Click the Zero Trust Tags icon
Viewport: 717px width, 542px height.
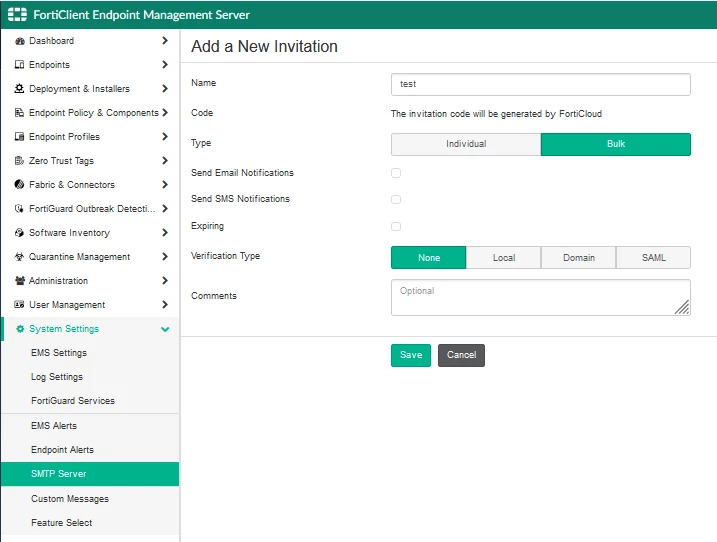(19, 161)
